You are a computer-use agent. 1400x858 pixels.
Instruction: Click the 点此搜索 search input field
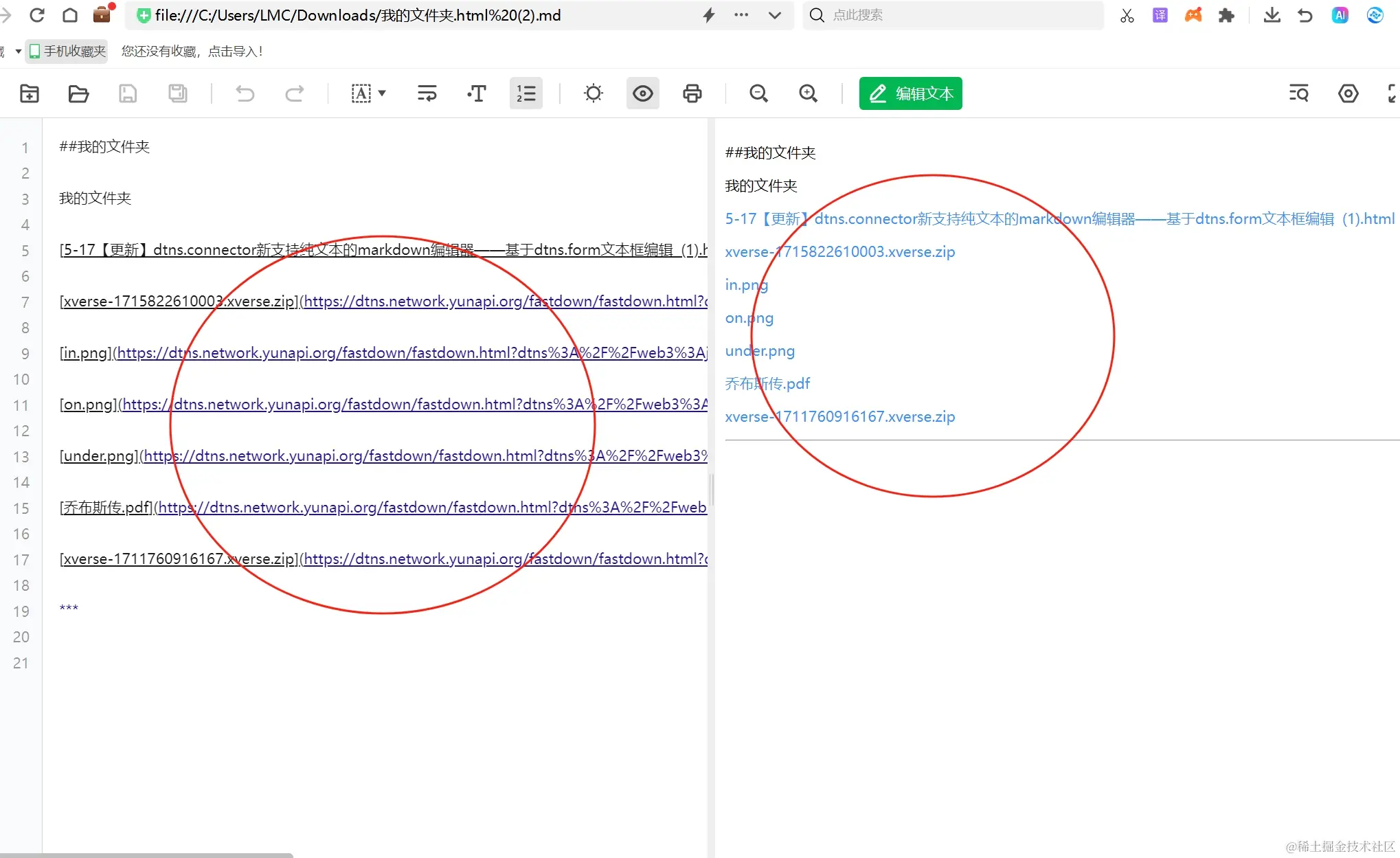point(962,15)
